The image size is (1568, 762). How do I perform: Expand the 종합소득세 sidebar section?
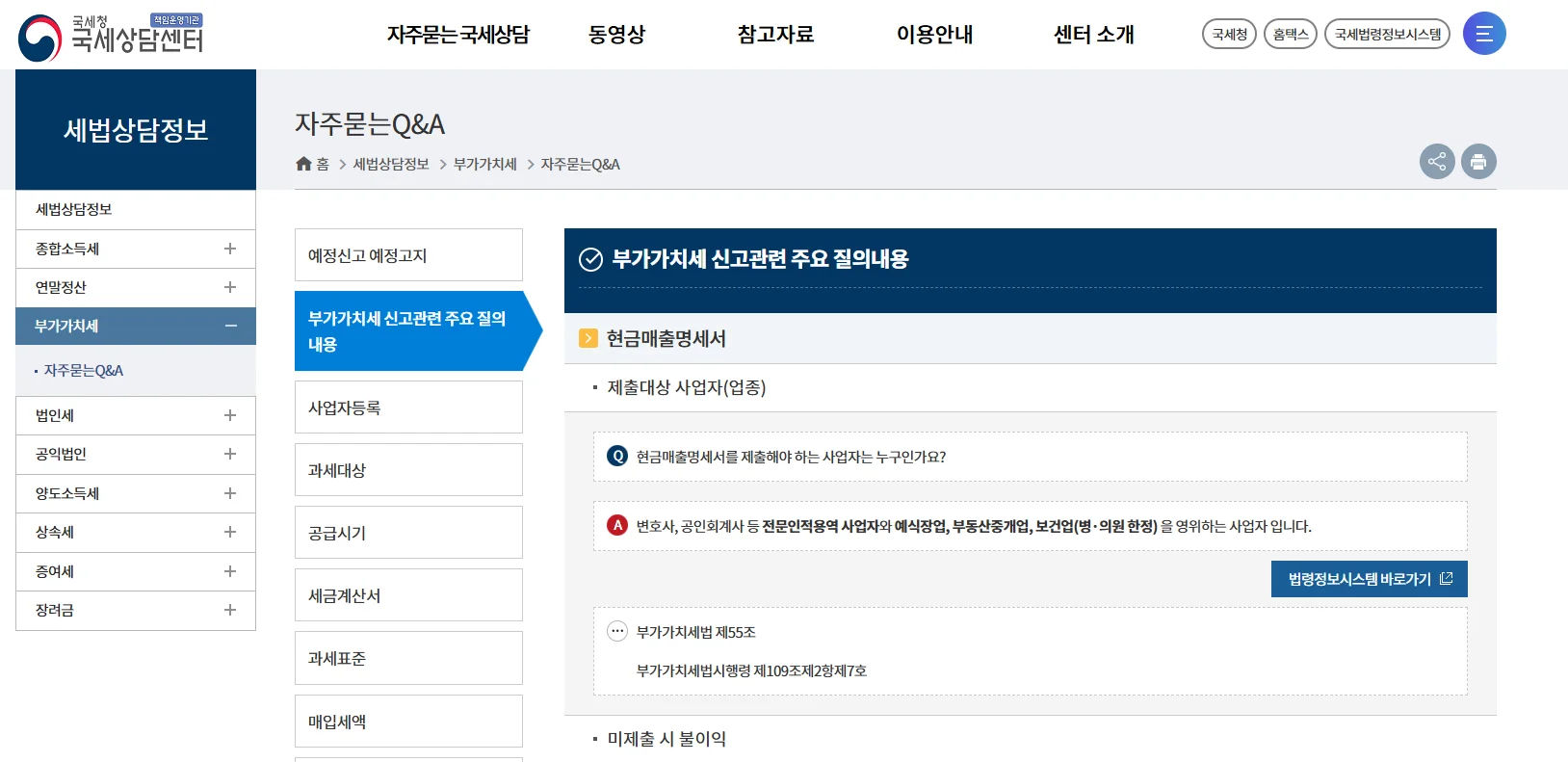(230, 249)
